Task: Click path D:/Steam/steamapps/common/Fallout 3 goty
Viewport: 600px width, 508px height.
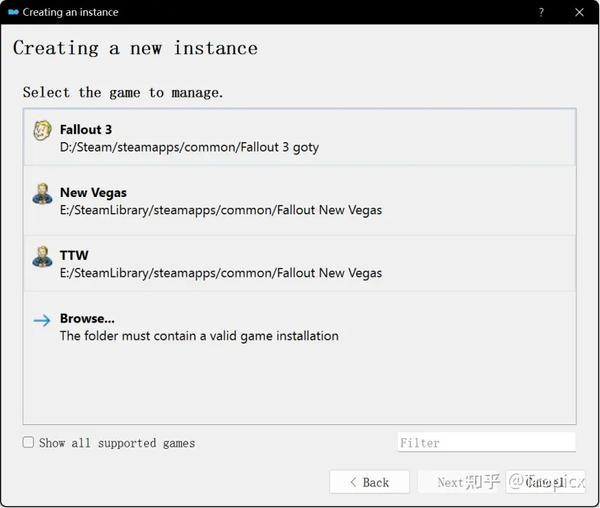Action: (x=189, y=147)
